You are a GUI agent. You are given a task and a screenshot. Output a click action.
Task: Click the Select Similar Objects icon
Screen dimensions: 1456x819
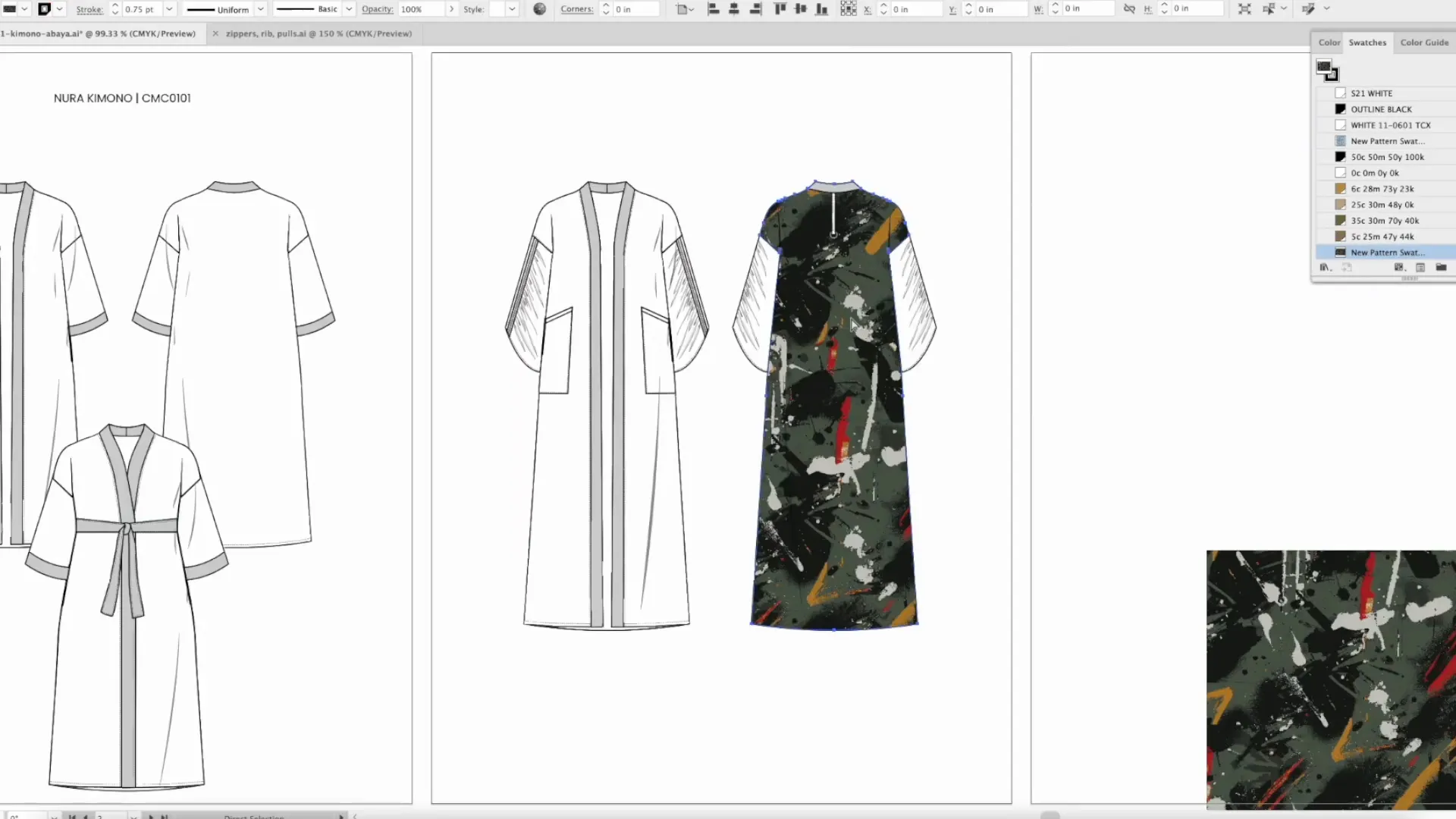pos(1269,9)
